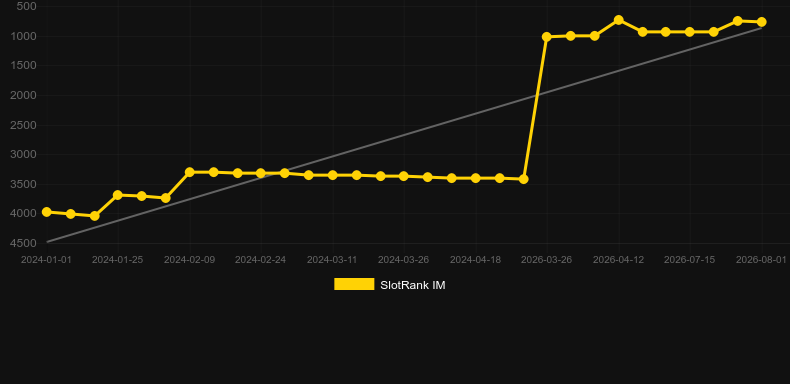Click the 4000 y-axis label
The image size is (790, 384).
[x=24, y=214]
